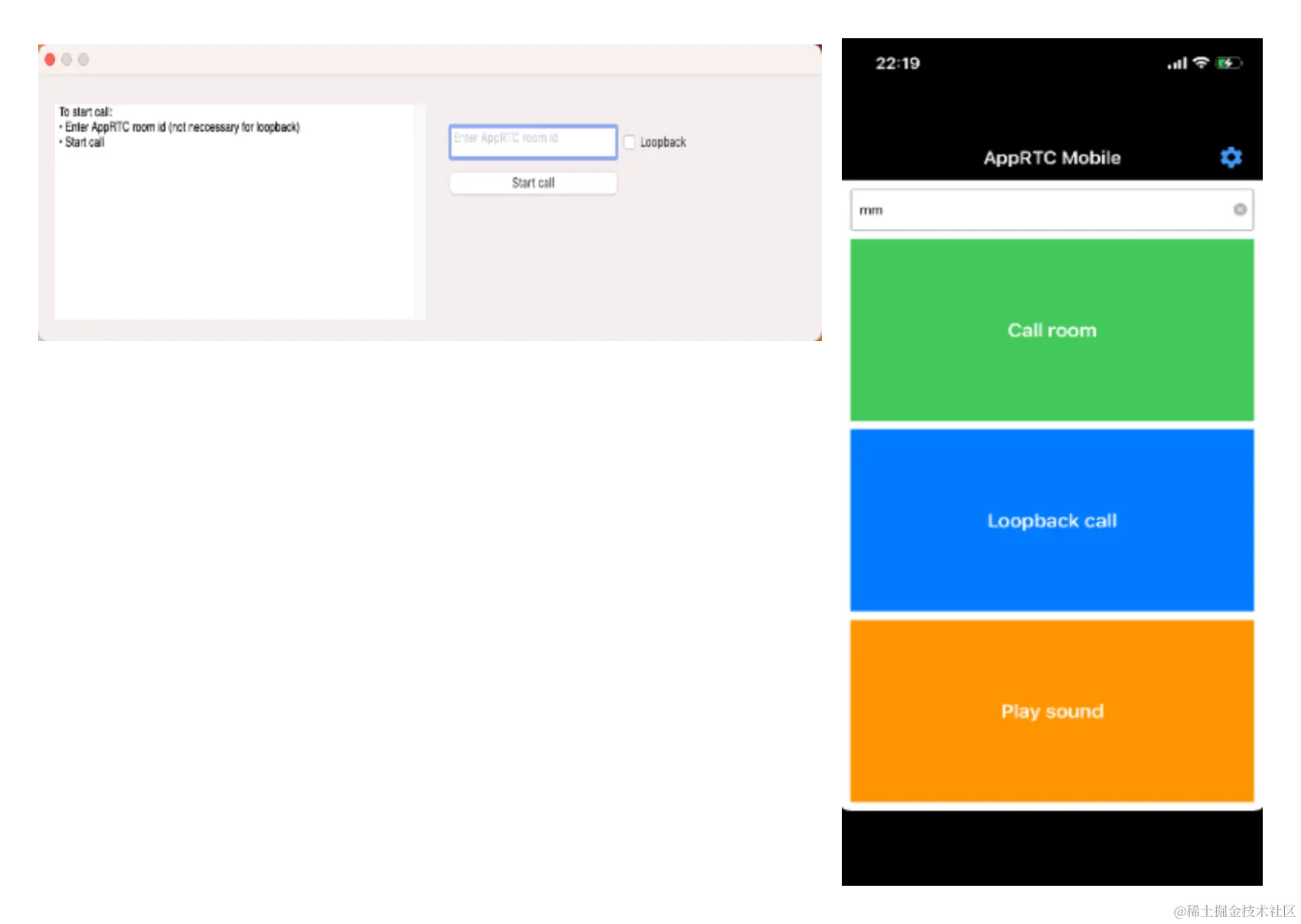Tap the green Call room button
1301x924 pixels.
(1052, 330)
